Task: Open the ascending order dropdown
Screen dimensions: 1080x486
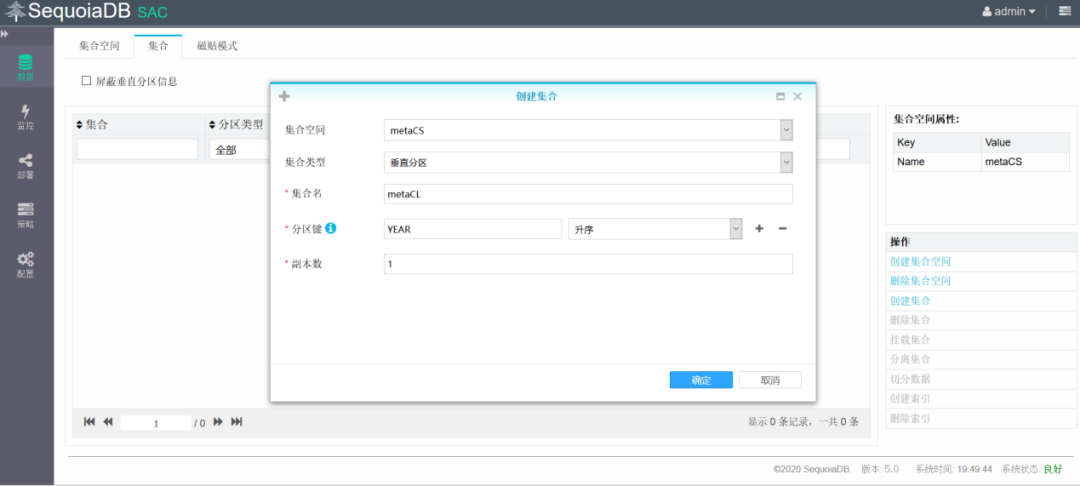Action: pos(655,229)
